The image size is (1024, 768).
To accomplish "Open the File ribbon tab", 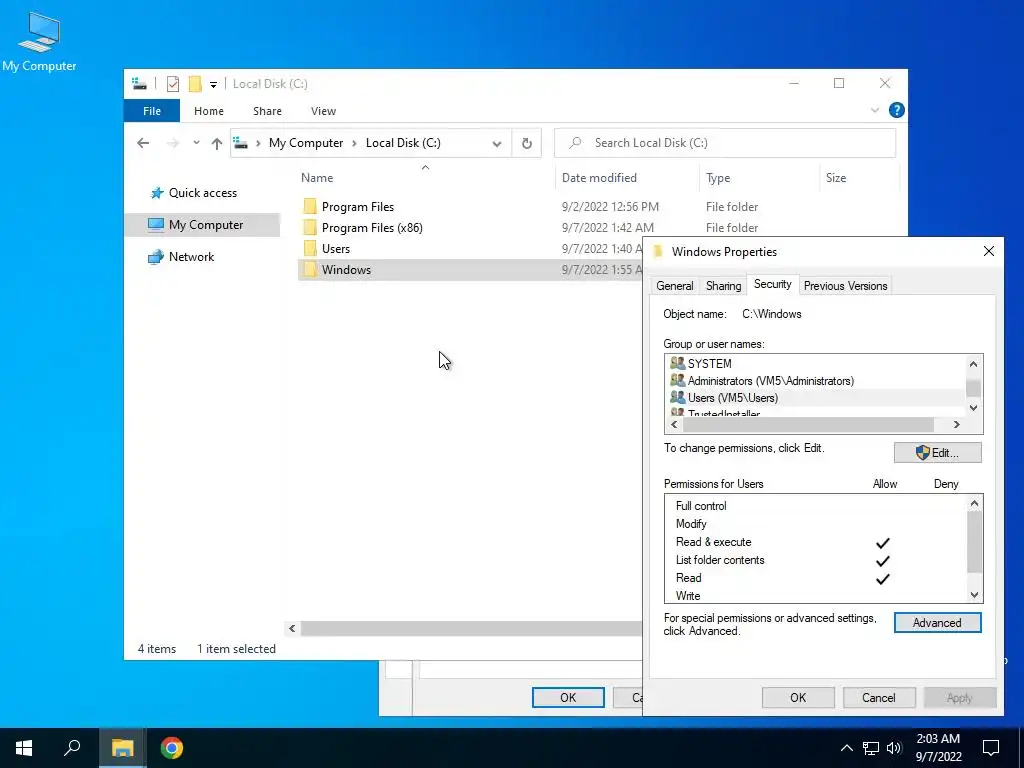I will point(152,111).
